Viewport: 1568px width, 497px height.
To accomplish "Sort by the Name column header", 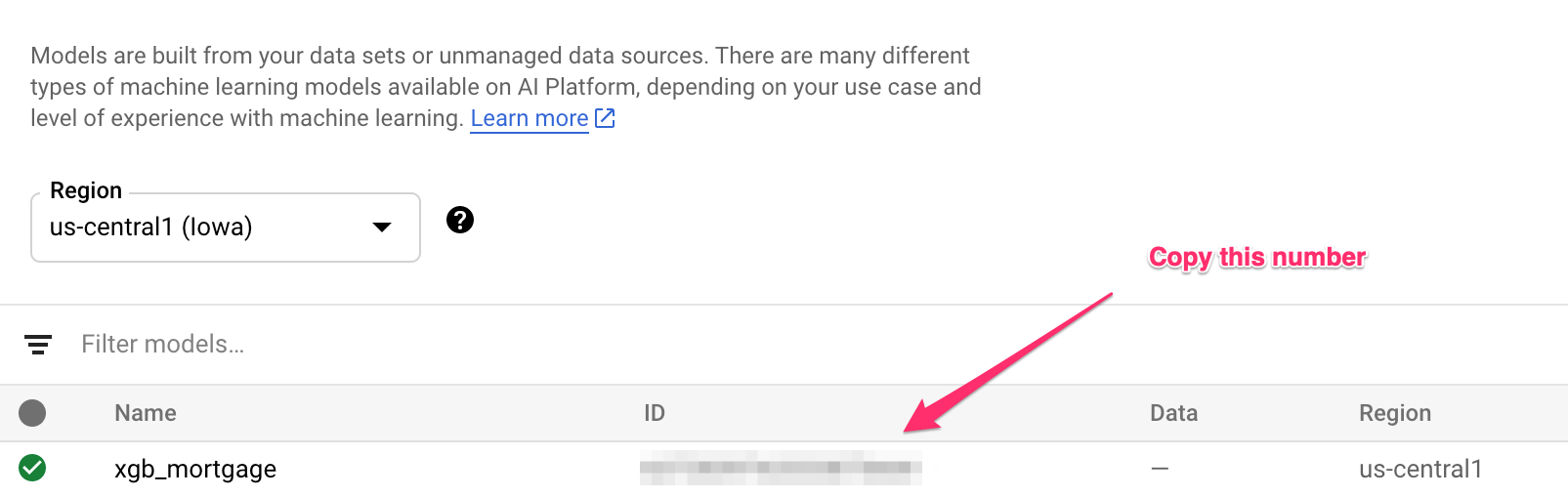I will (146, 413).
